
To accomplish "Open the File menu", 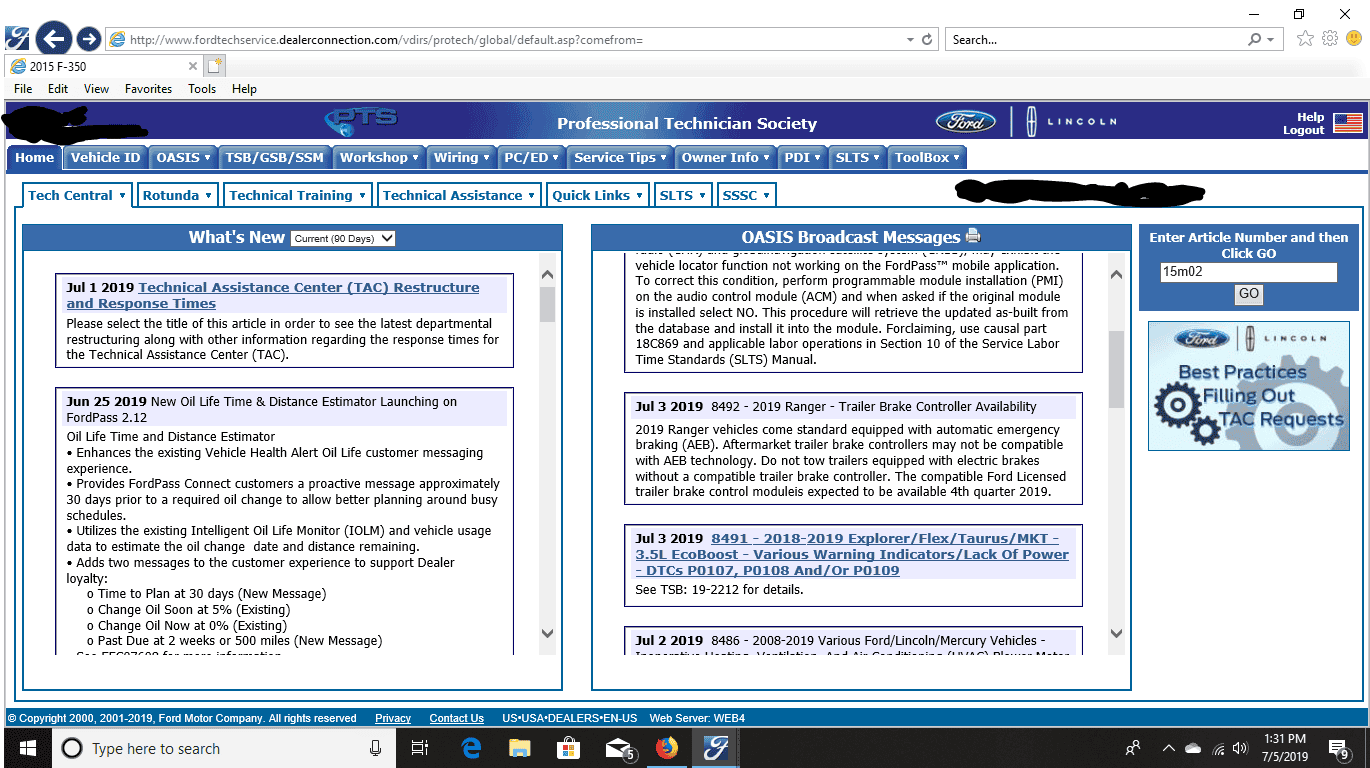I will [x=23, y=88].
